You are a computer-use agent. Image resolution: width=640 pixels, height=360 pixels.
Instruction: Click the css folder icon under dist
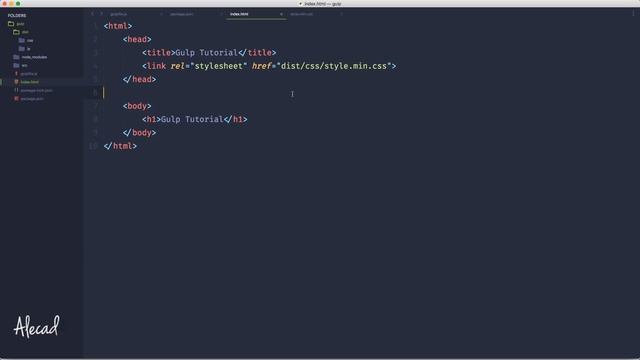[22, 40]
